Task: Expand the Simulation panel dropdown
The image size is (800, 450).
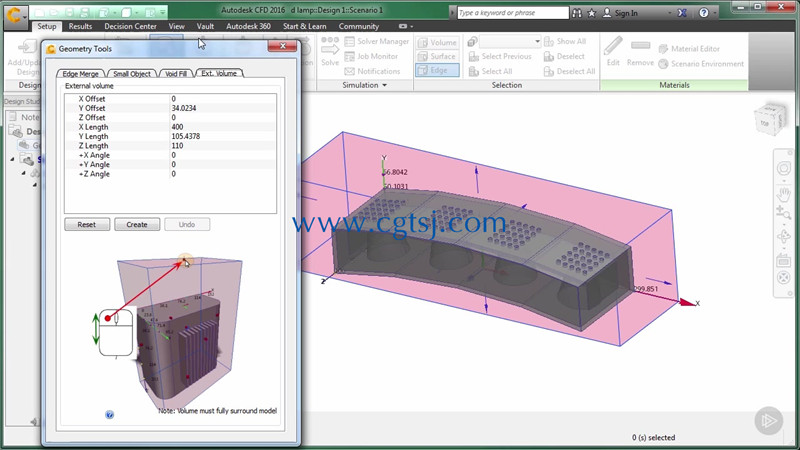Action: coord(384,85)
